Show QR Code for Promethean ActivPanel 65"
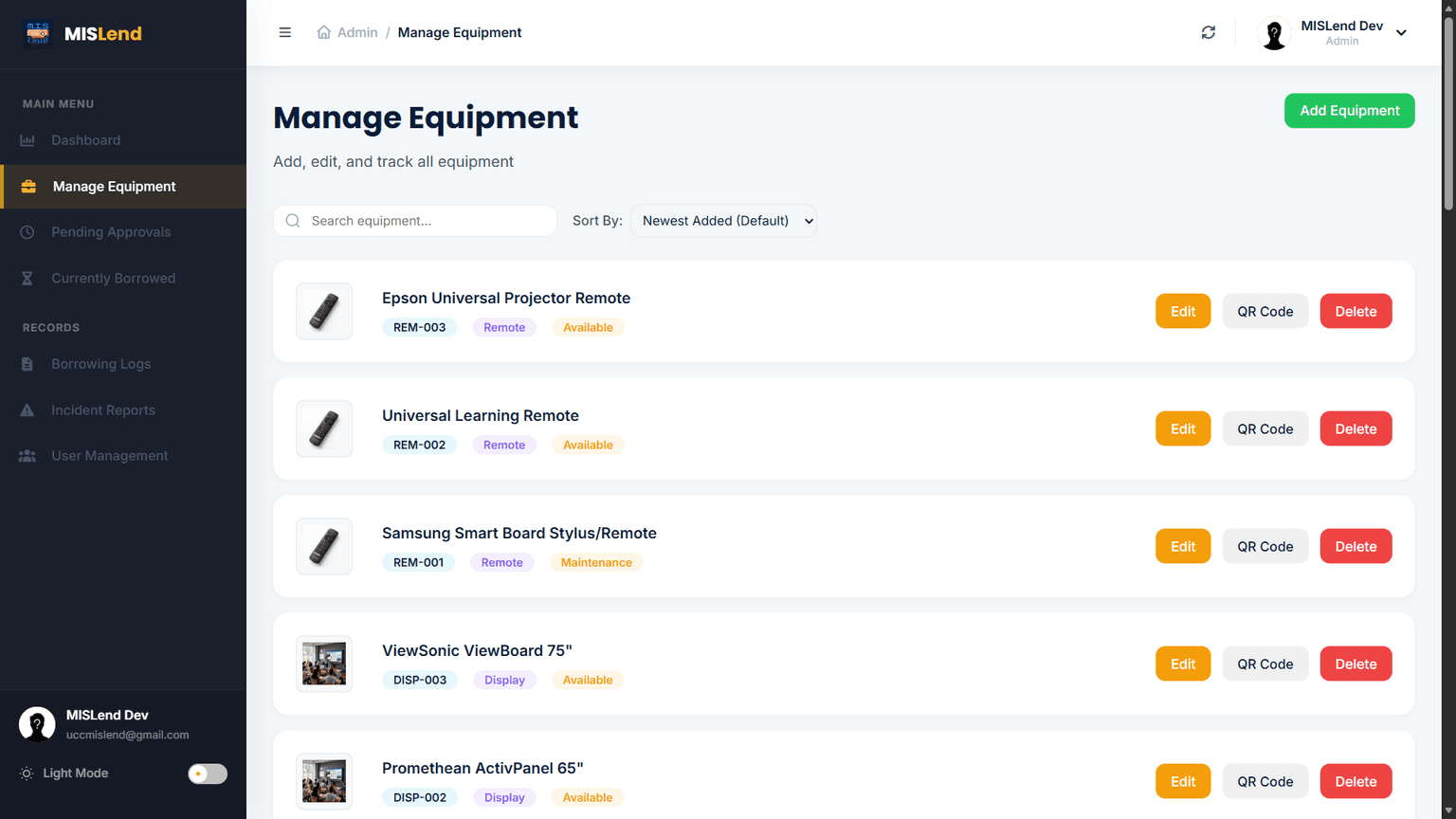The height and width of the screenshot is (819, 1456). pos(1265,781)
